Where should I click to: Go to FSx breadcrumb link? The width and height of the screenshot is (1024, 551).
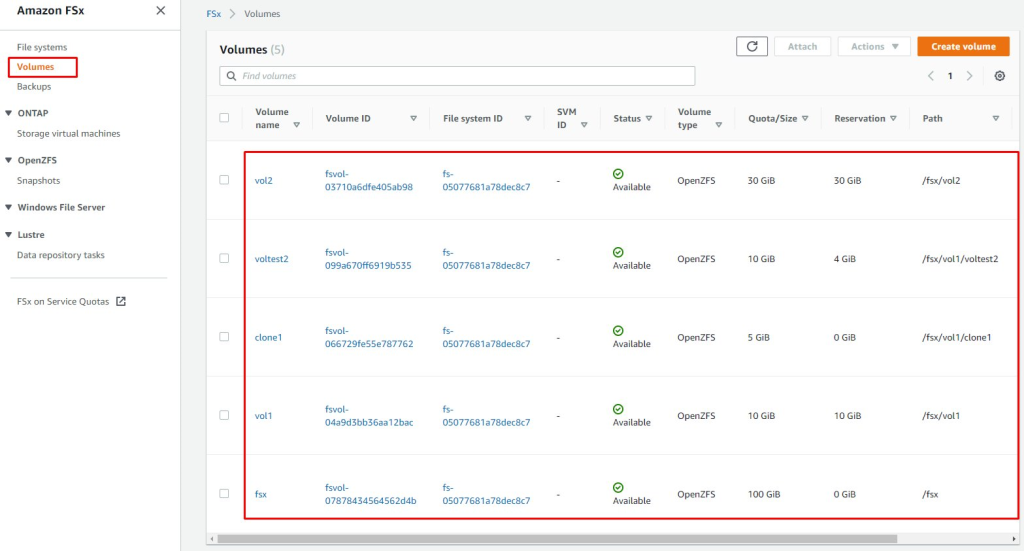click(x=214, y=14)
